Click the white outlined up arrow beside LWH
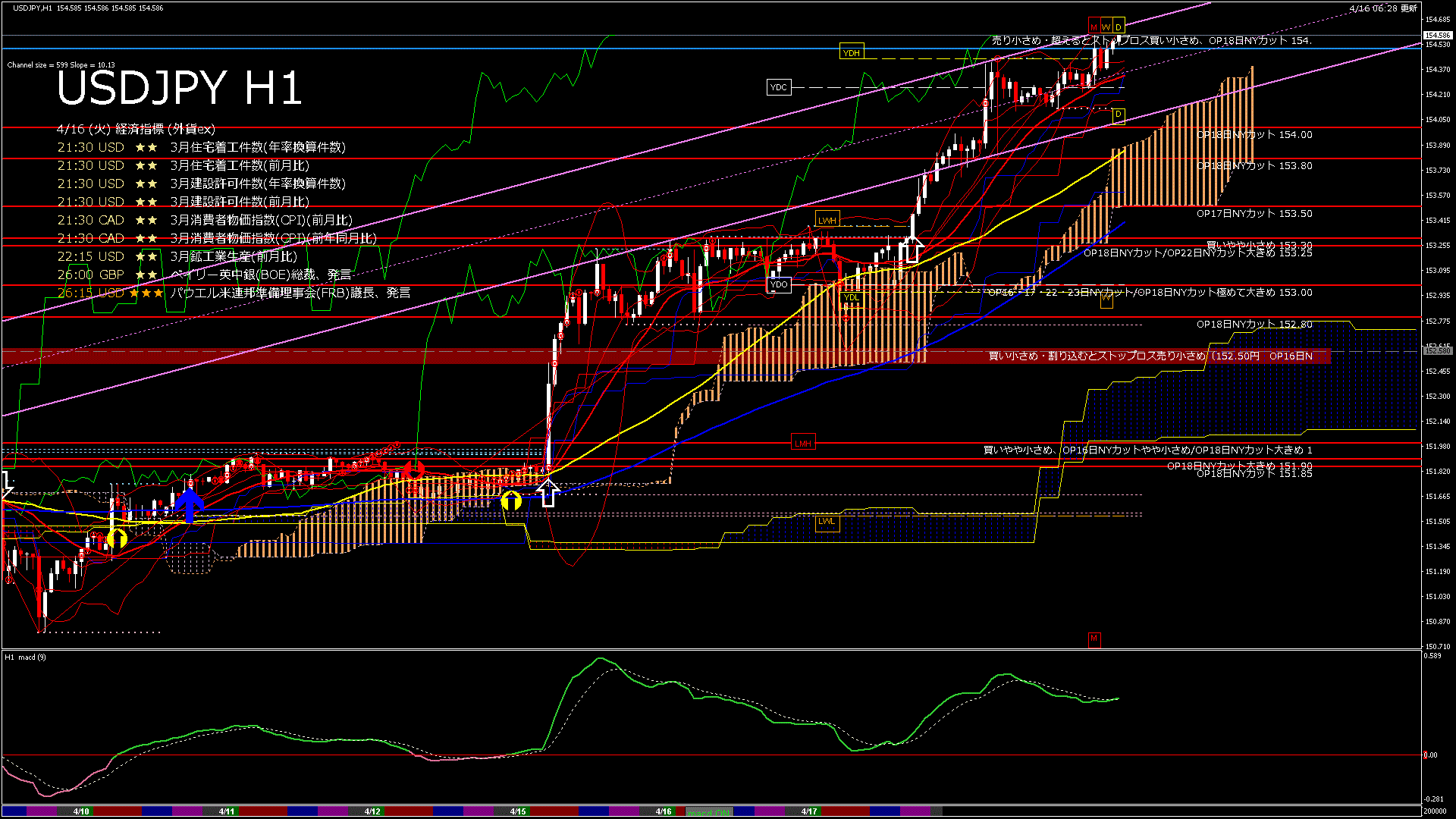1456x819 pixels. coord(912,249)
